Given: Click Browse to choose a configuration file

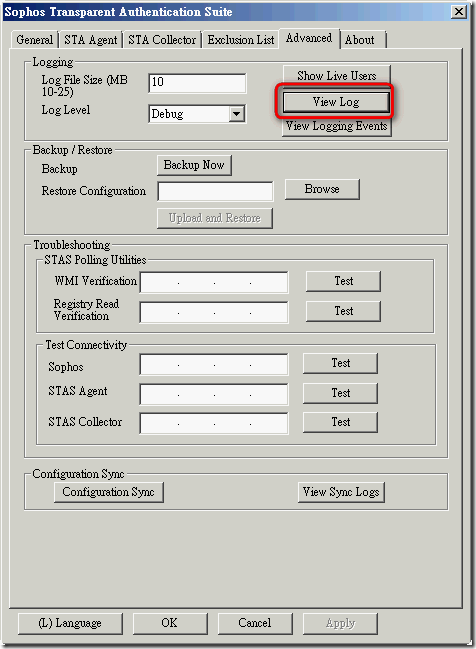Looking at the screenshot, I should click(322, 189).
